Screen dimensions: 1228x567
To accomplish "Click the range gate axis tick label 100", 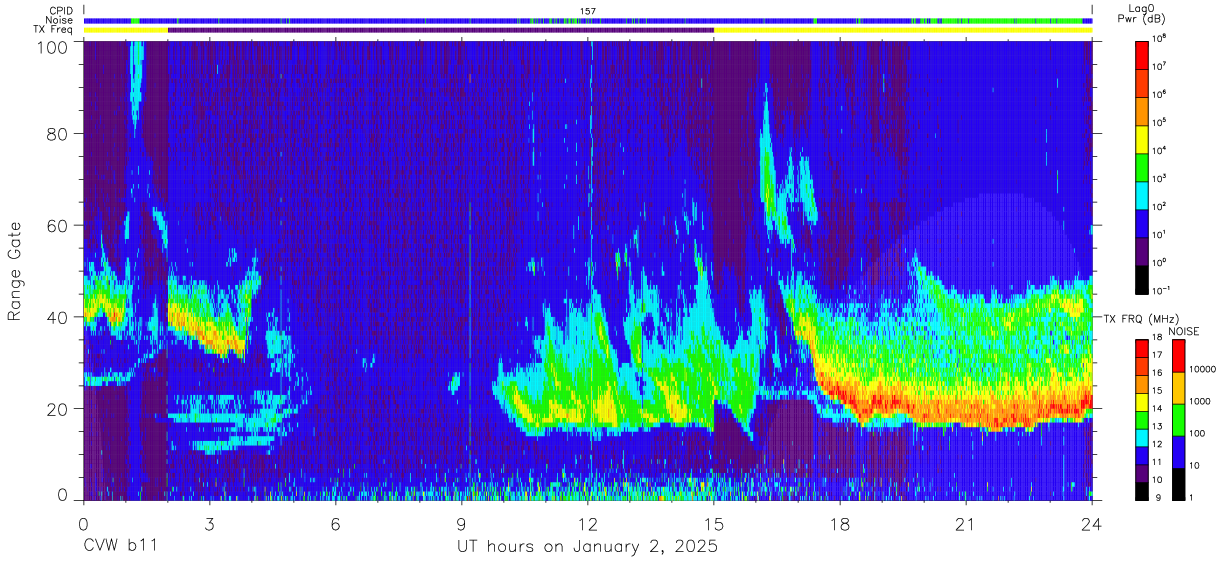I will click(54, 47).
